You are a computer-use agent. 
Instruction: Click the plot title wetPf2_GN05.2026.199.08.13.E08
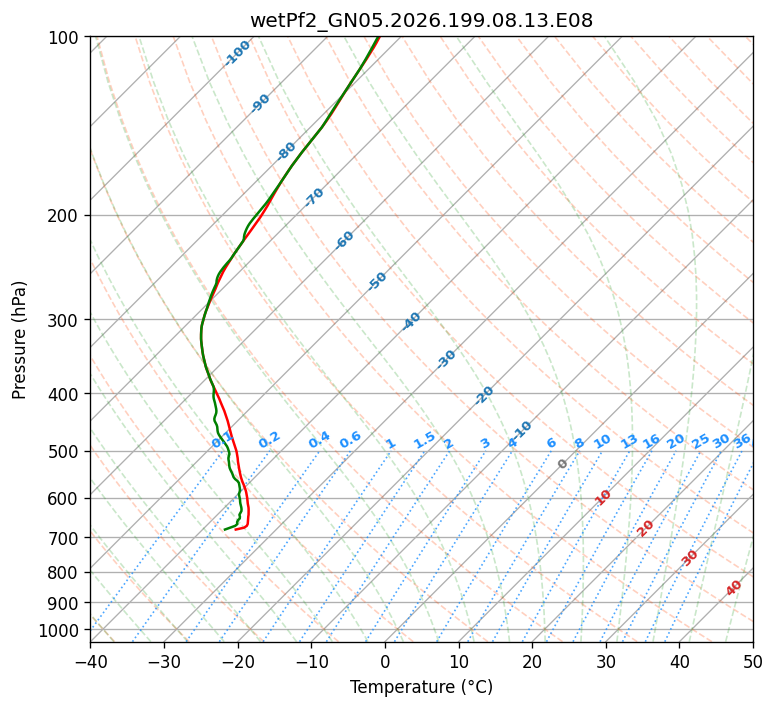tap(422, 21)
